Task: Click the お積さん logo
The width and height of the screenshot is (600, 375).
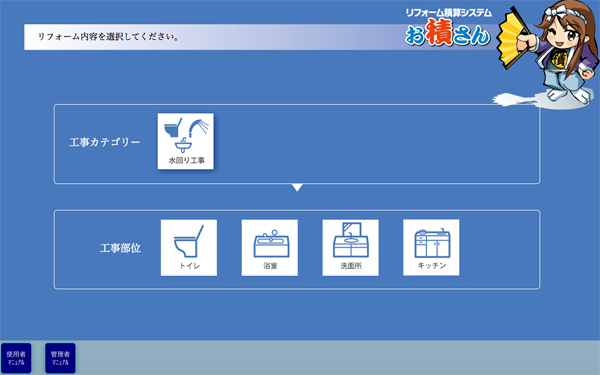Action: [x=448, y=33]
